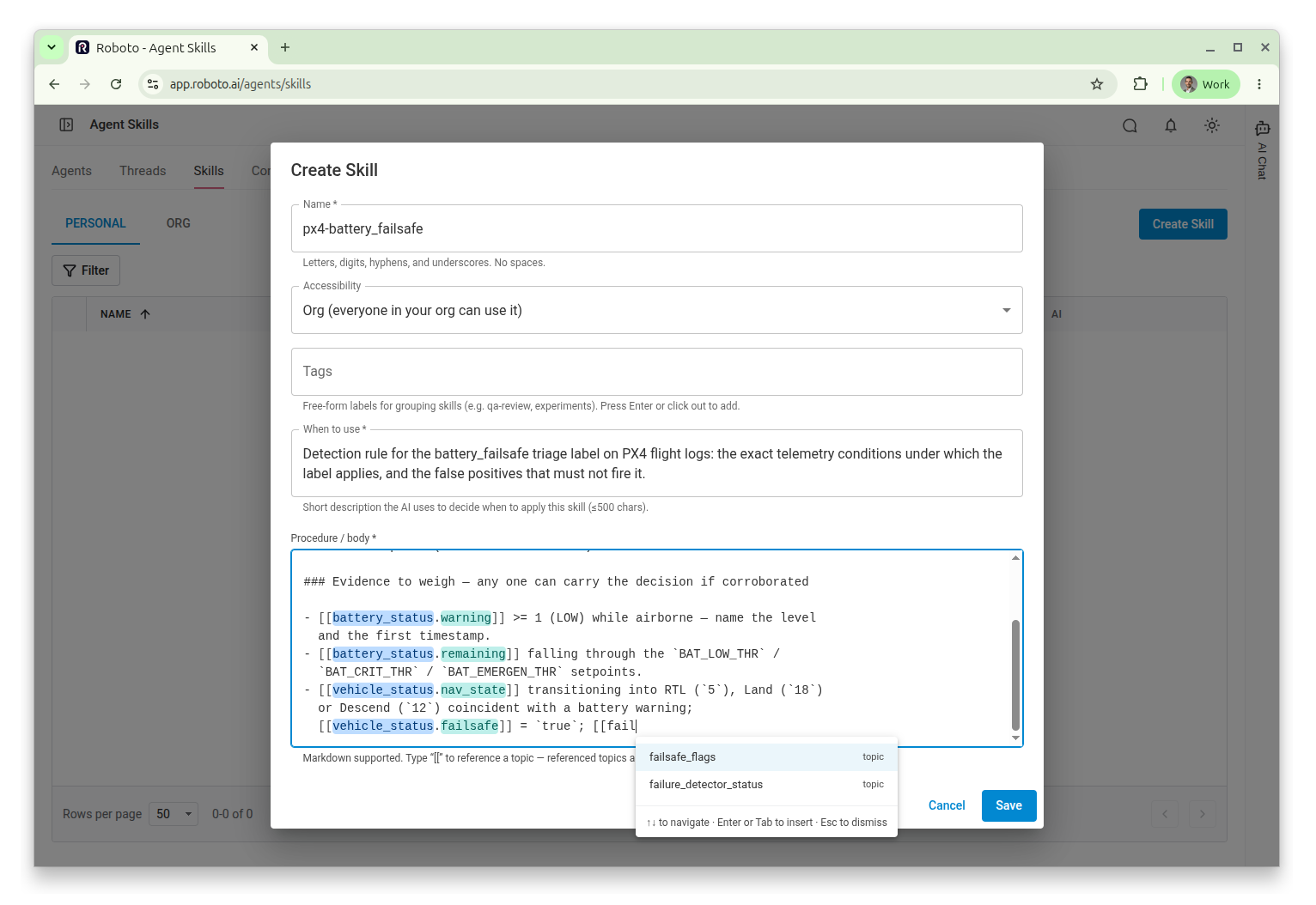Go to the previous page of results

[x=1165, y=814]
